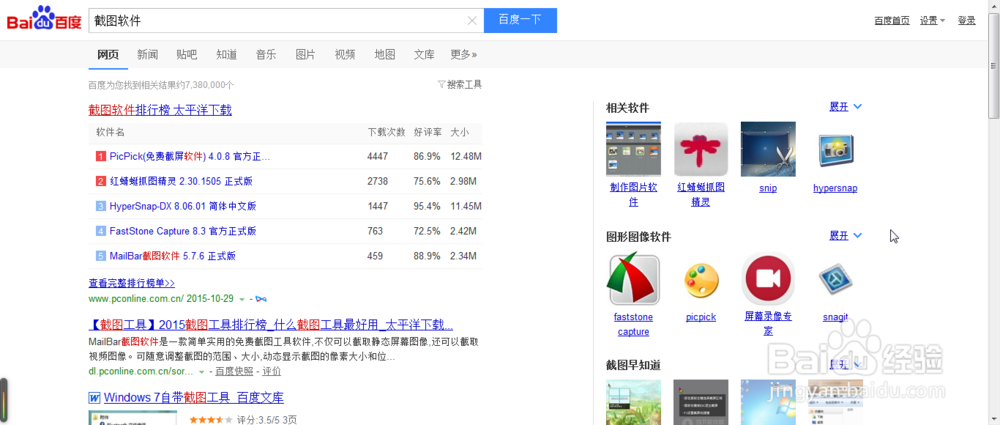Switch to 地图 tab

(385, 54)
